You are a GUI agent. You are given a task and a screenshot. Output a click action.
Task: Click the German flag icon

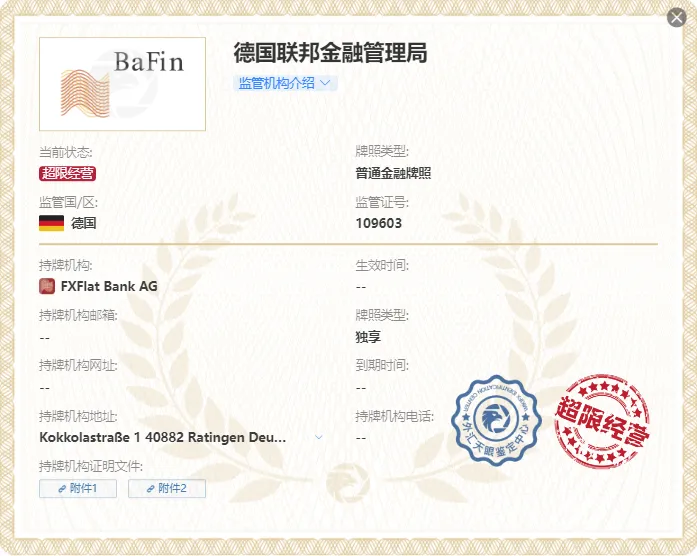[x=52, y=223]
